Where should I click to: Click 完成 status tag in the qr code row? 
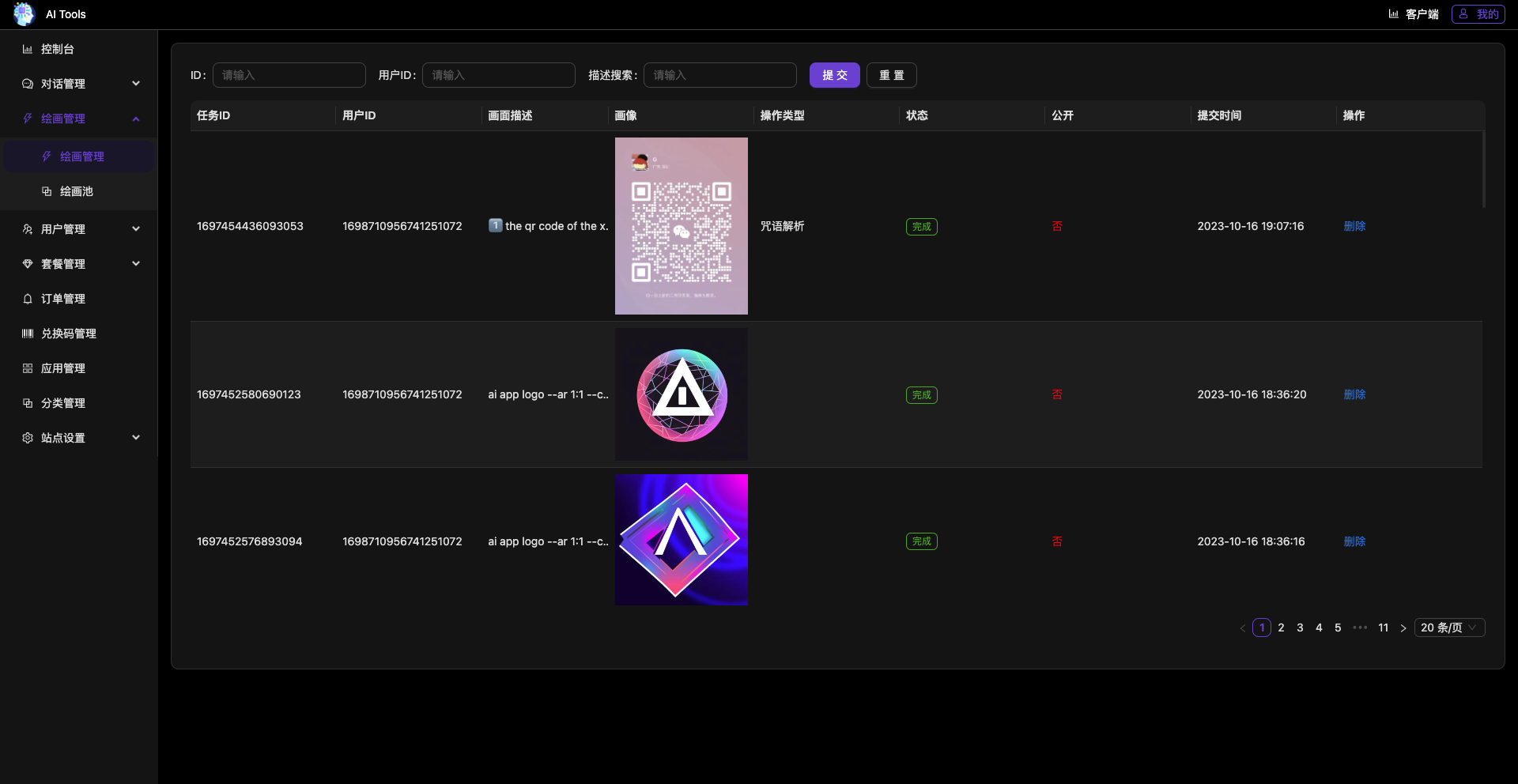pos(921,227)
